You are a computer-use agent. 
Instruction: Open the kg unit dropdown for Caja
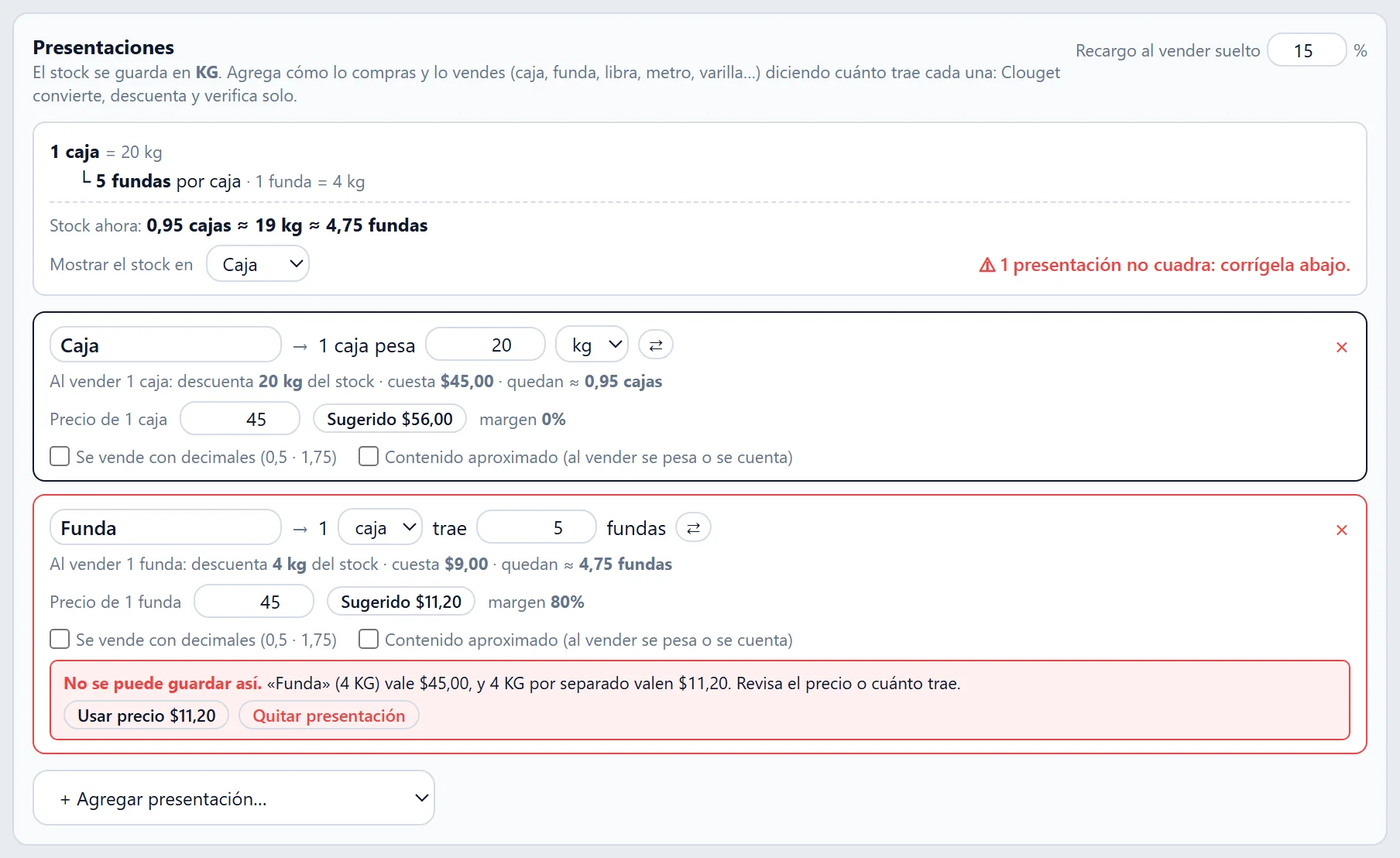(592, 345)
